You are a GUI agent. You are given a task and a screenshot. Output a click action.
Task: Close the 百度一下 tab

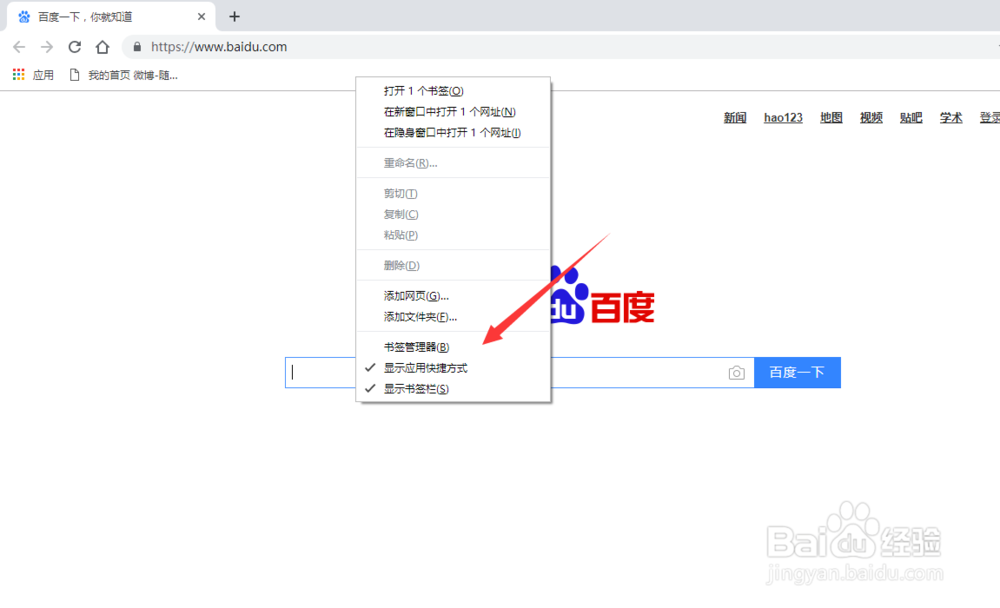point(202,17)
